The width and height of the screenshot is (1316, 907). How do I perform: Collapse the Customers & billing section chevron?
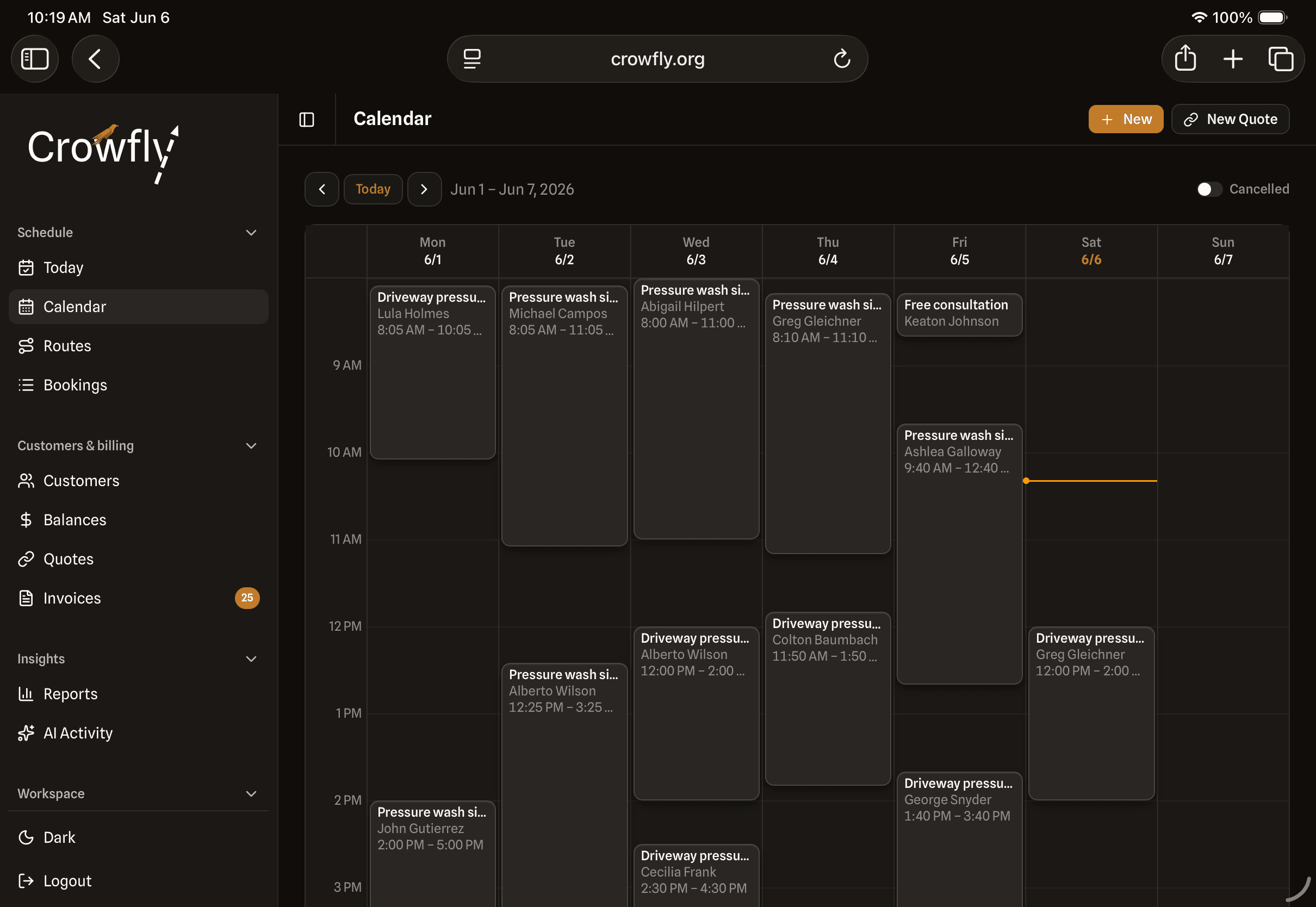[251, 445]
